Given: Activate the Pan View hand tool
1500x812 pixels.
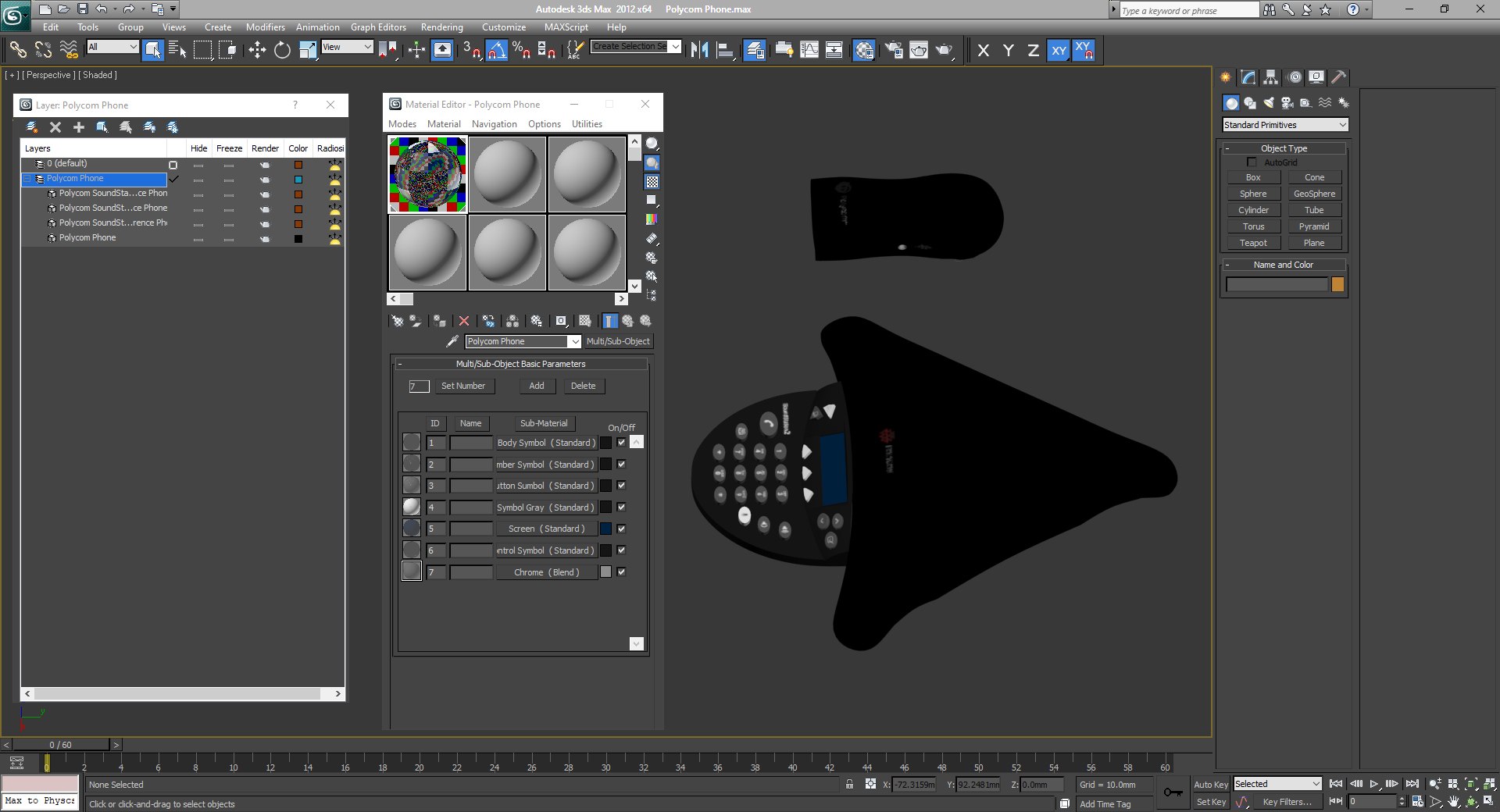Looking at the screenshot, I should tap(1454, 801).
